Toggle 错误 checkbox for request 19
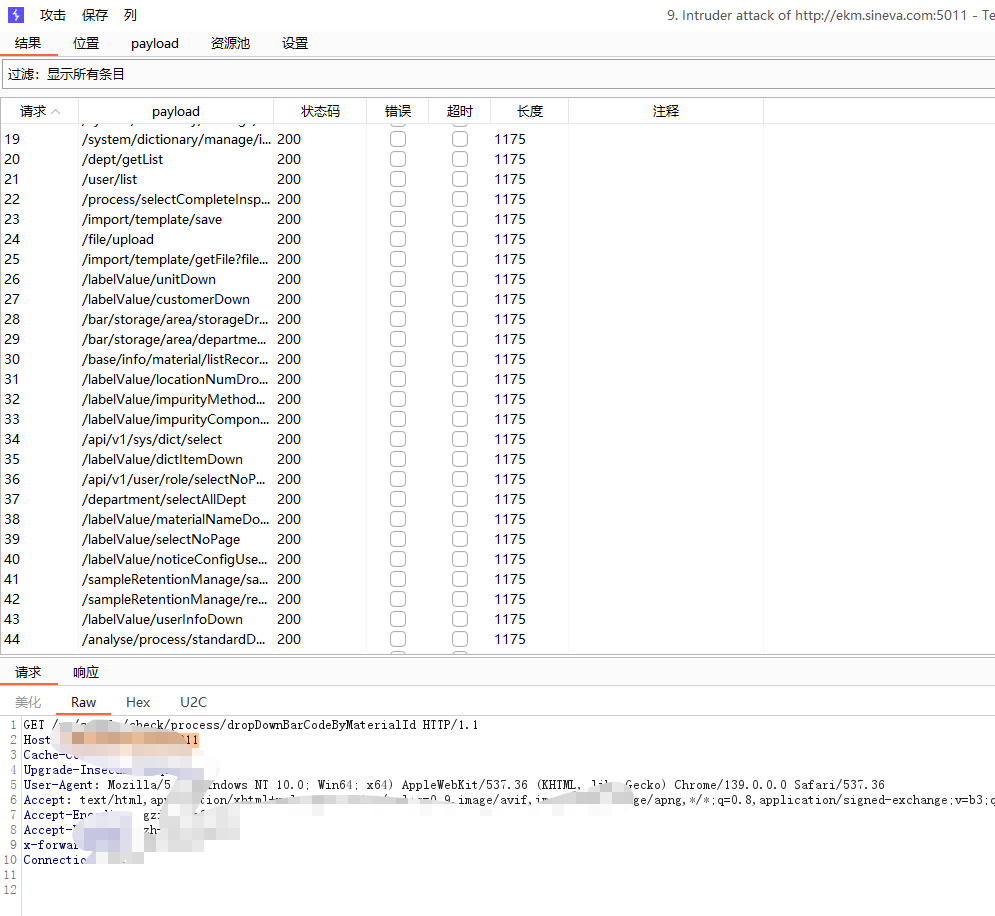Viewport: 995px width, 916px height. (x=398, y=139)
